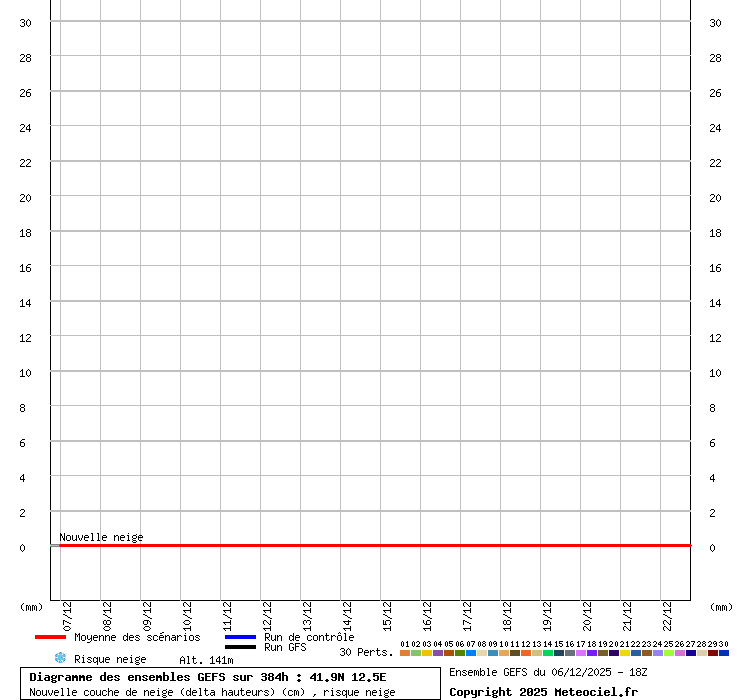Image resolution: width=740 pixels, height=700 pixels.
Task: Click the Ensemble GEFS du 06/12/2025 label
Action: [547, 672]
